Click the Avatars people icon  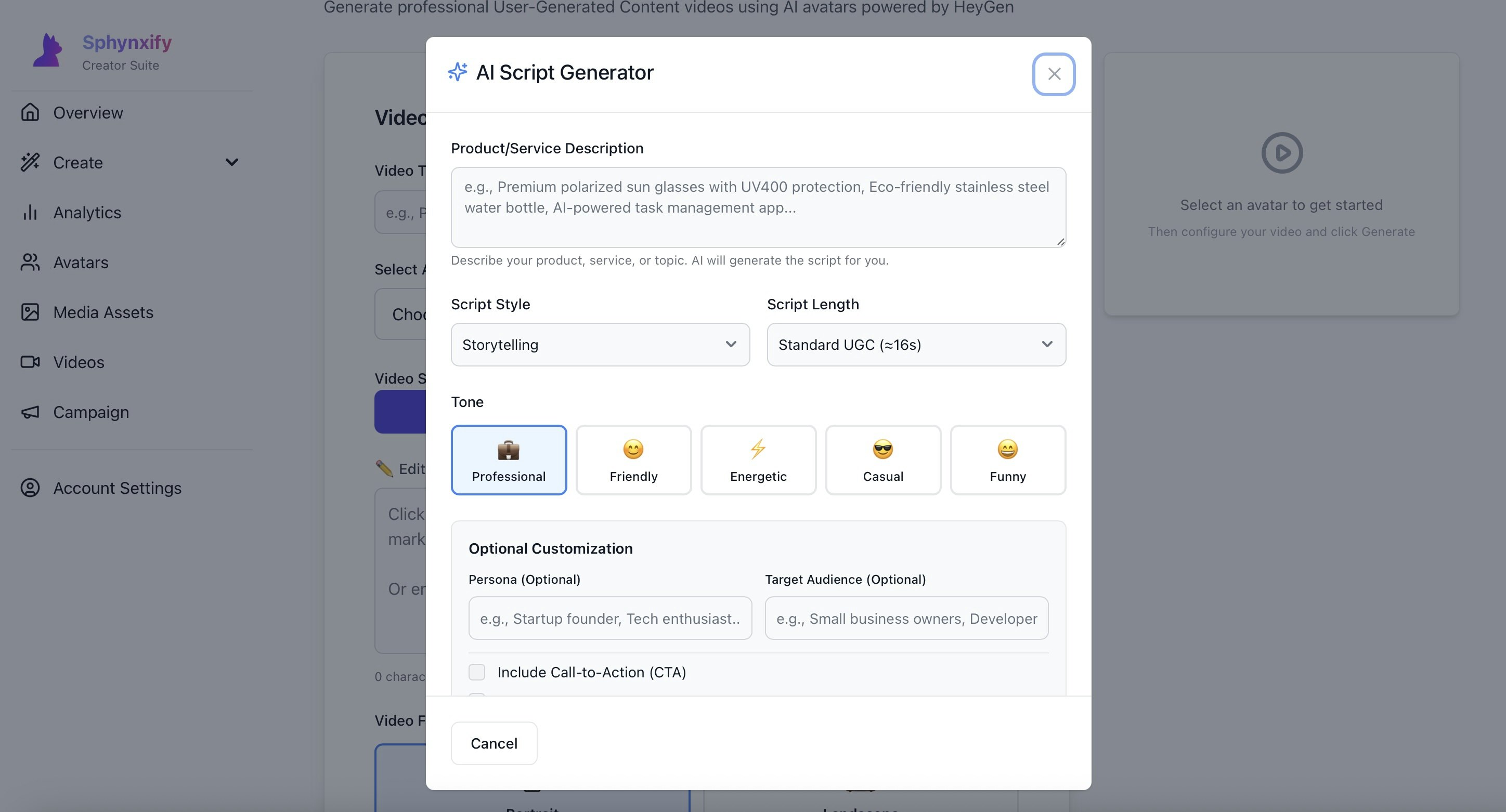point(29,262)
